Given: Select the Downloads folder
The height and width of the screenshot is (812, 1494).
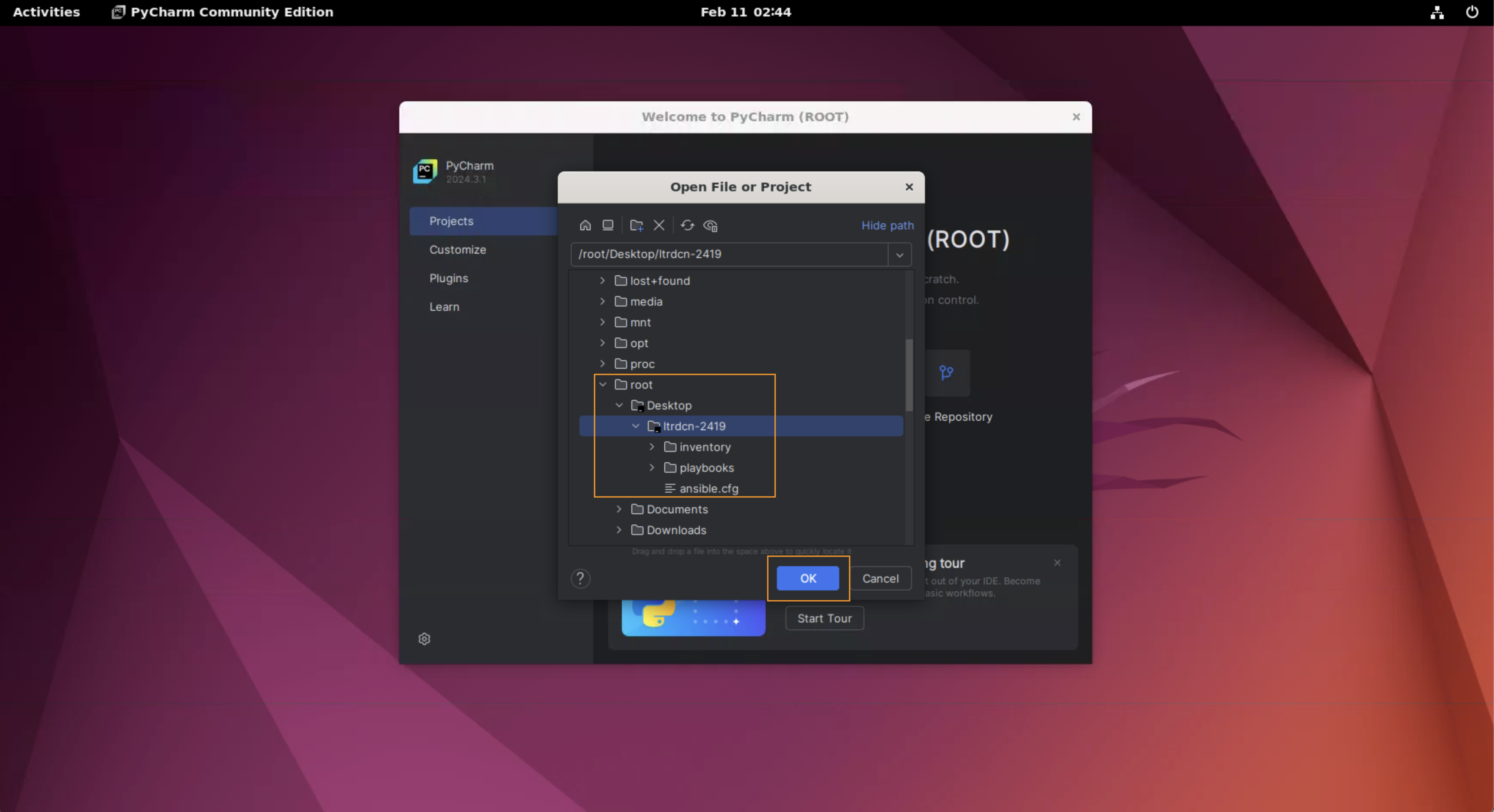Looking at the screenshot, I should 669,530.
